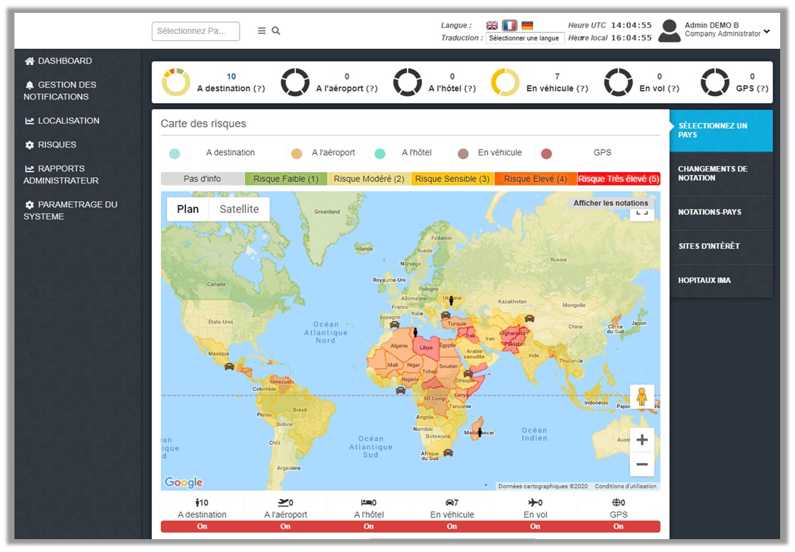795x552 pixels.
Task: Select the Risque Faible (1) filter
Action: [286, 179]
